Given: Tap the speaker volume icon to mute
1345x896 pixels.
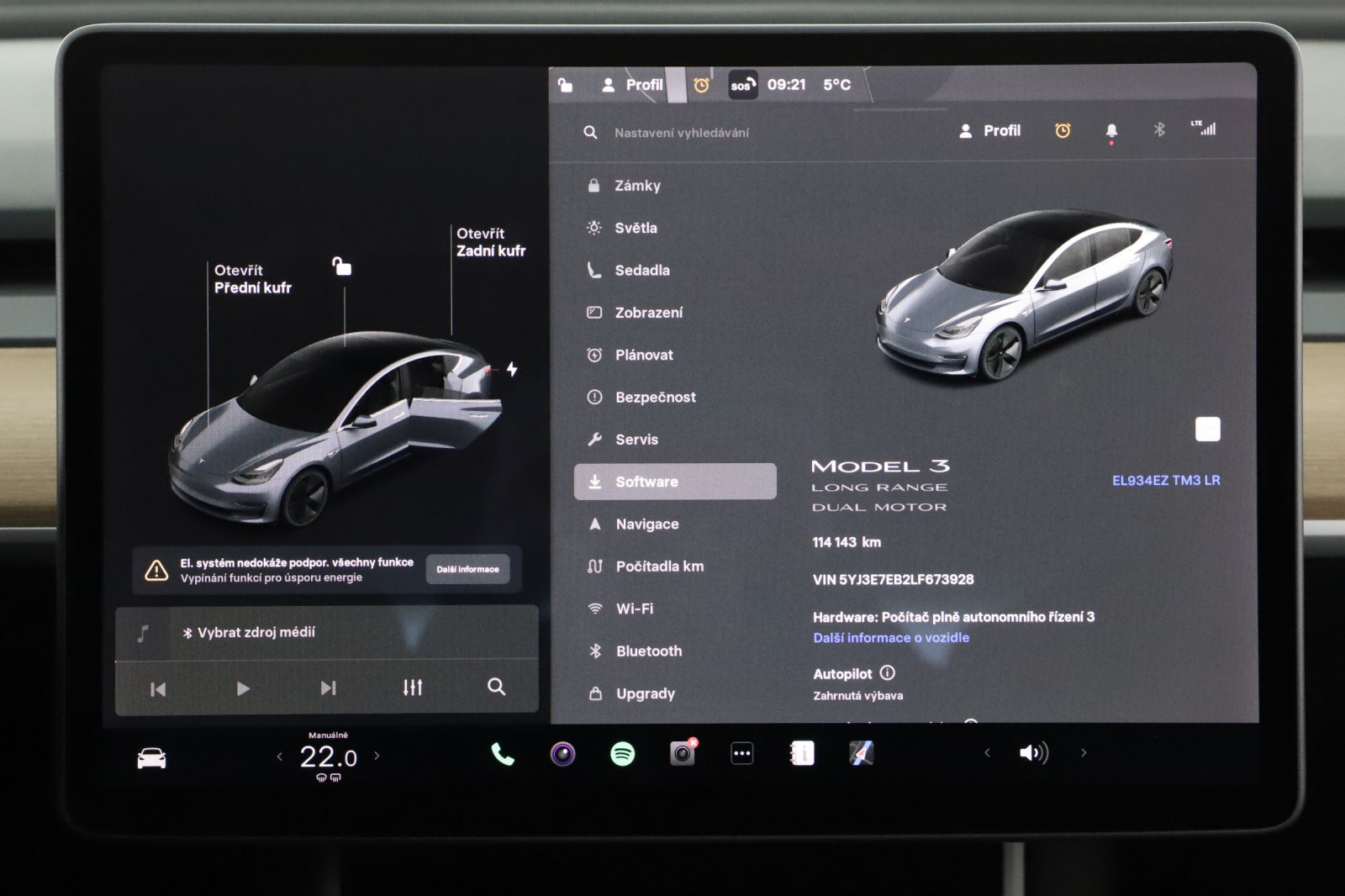Looking at the screenshot, I should click(1033, 753).
